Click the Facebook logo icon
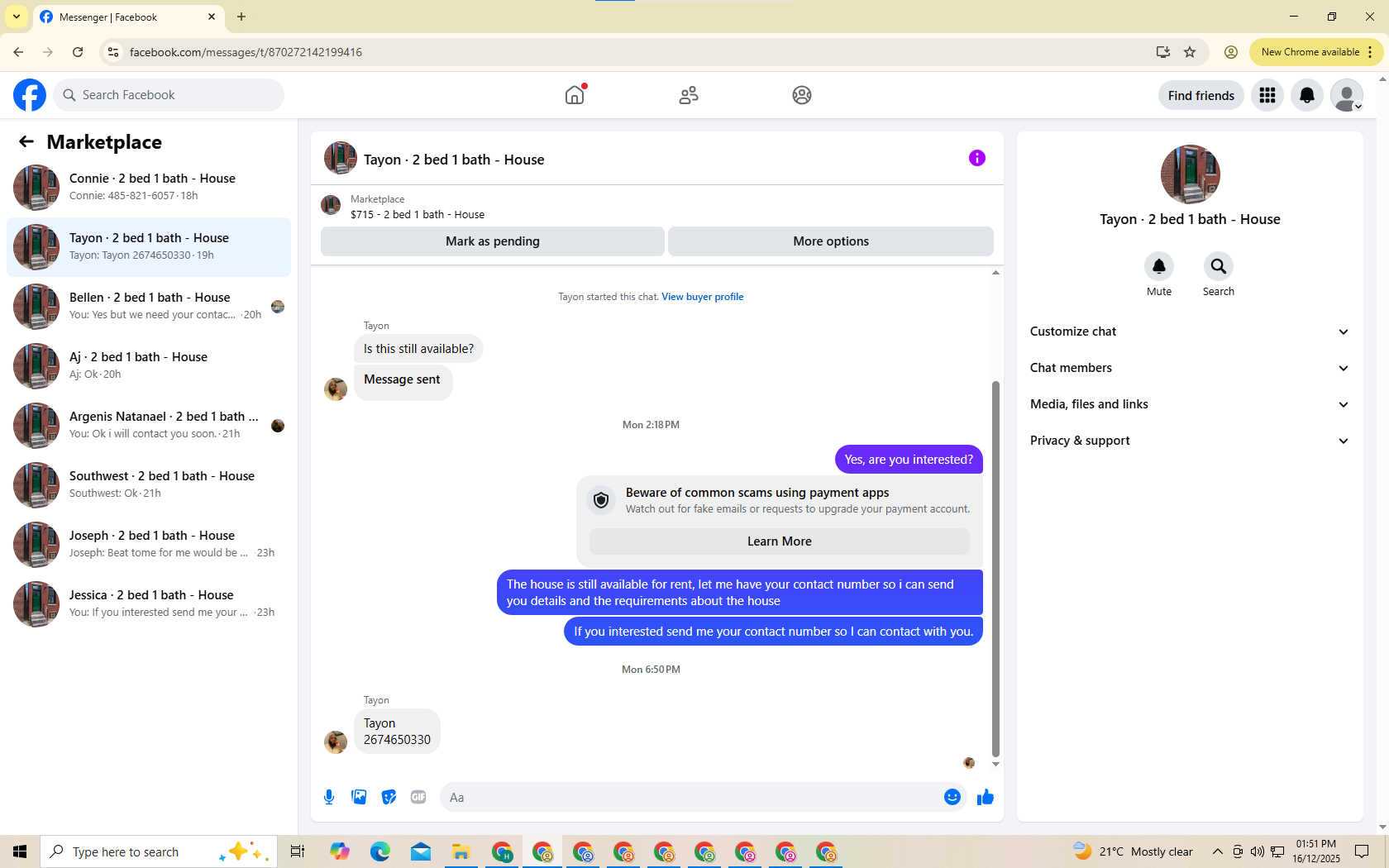The height and width of the screenshot is (868, 1389). [x=30, y=95]
